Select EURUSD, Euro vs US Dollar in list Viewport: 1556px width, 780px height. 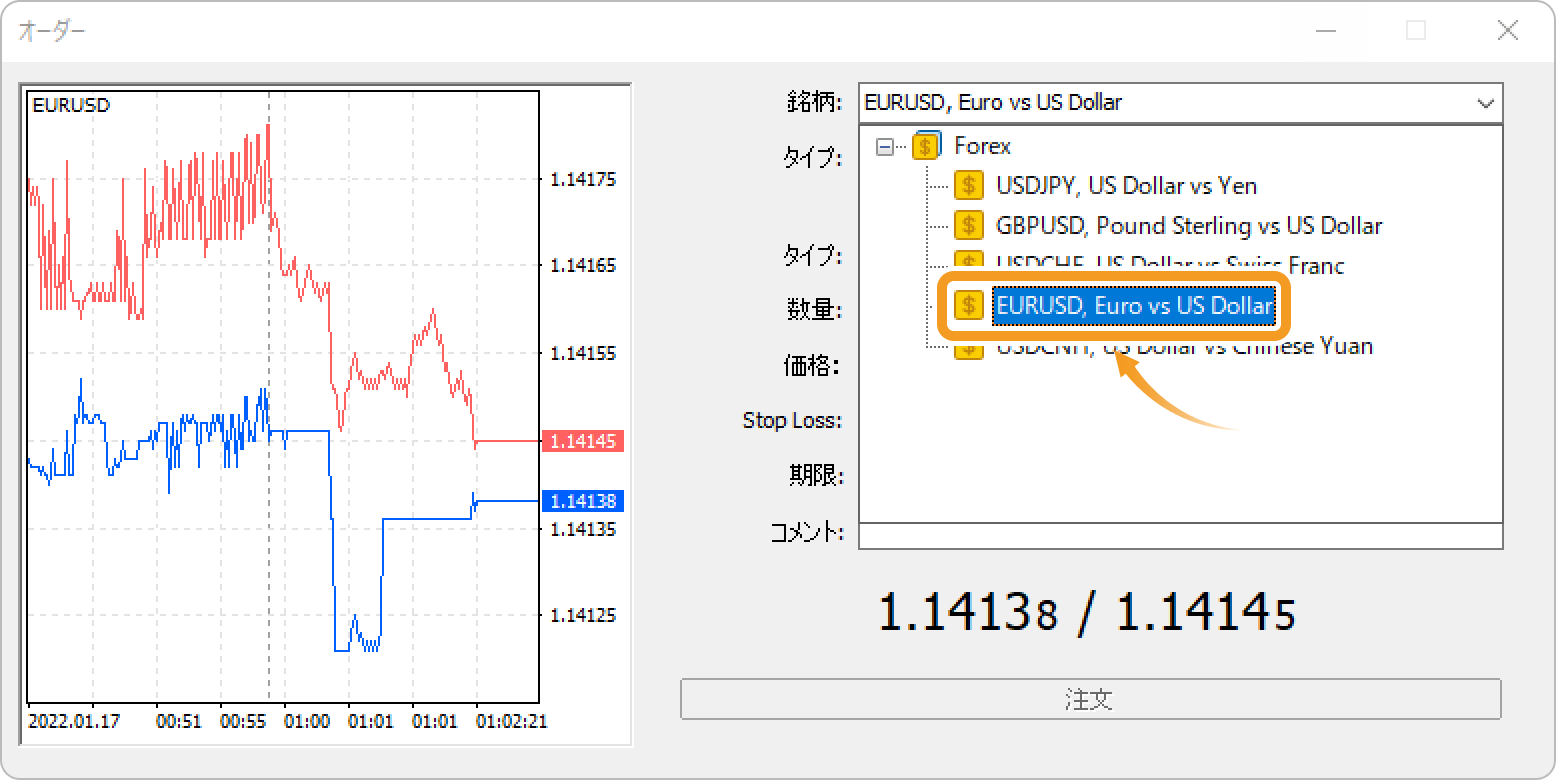click(x=1134, y=306)
